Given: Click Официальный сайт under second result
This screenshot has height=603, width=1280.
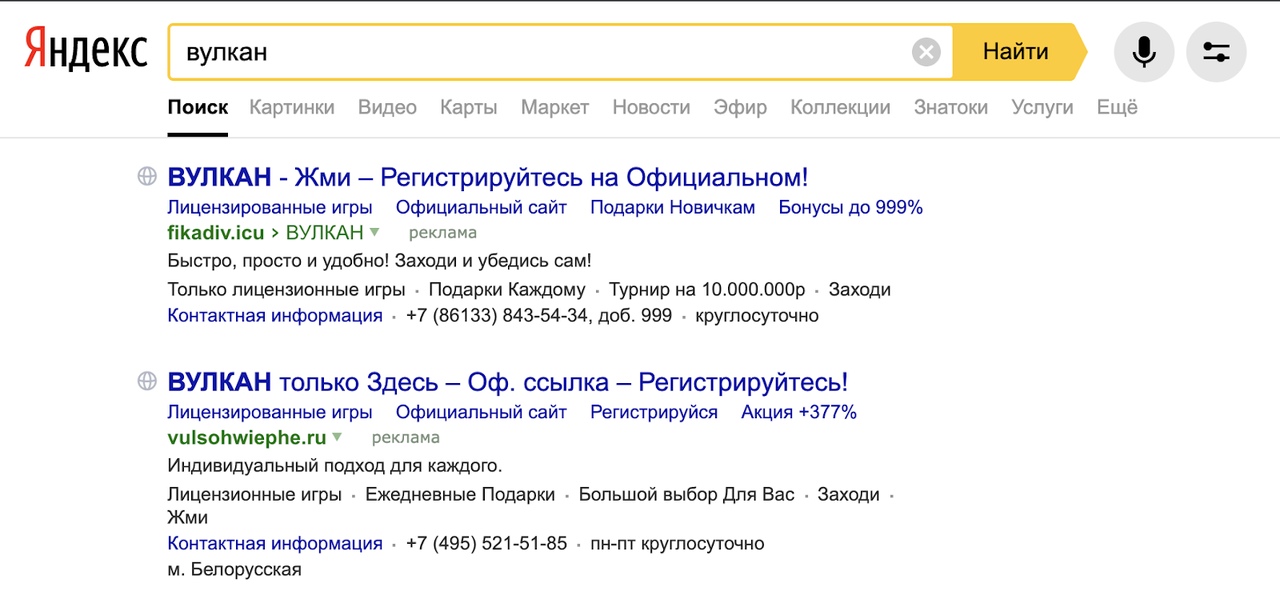Looking at the screenshot, I should click(481, 412).
